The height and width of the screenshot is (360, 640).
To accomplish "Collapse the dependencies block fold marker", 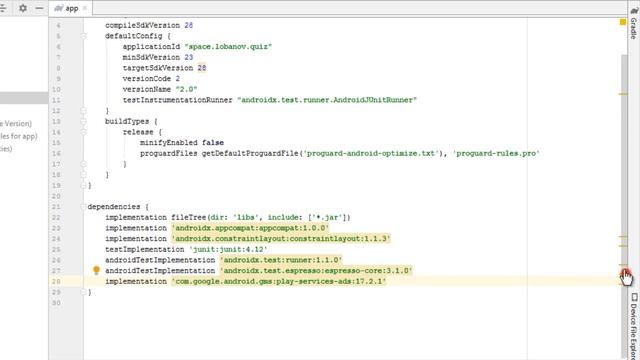I will click(83, 207).
